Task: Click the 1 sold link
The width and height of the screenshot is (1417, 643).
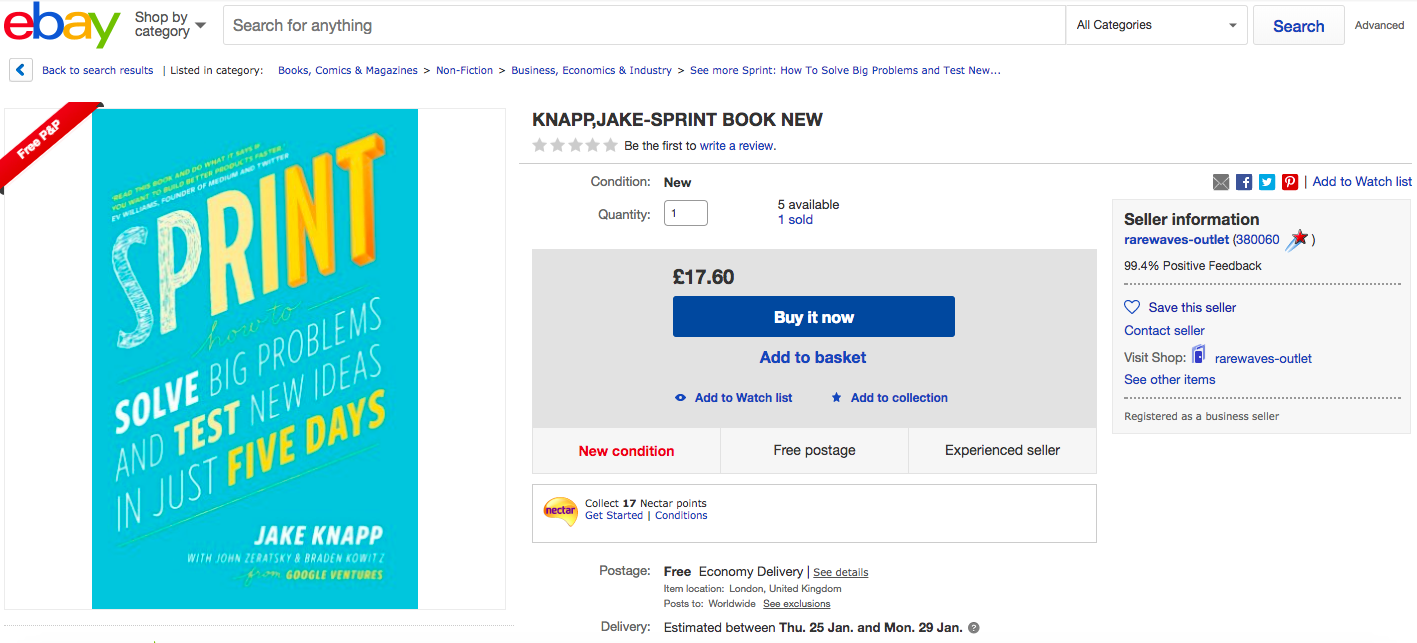Action: tap(795, 220)
